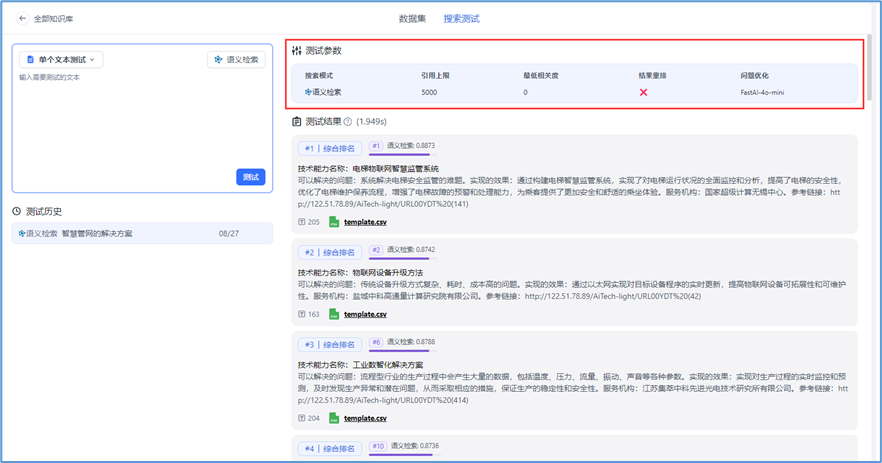Click the red X under 结果重排
The height and width of the screenshot is (463, 882).
click(644, 92)
